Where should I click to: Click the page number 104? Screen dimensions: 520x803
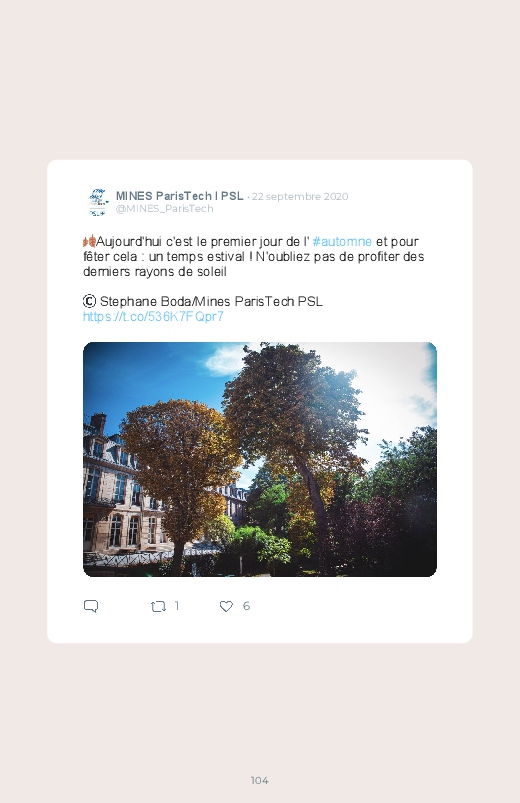(260, 780)
